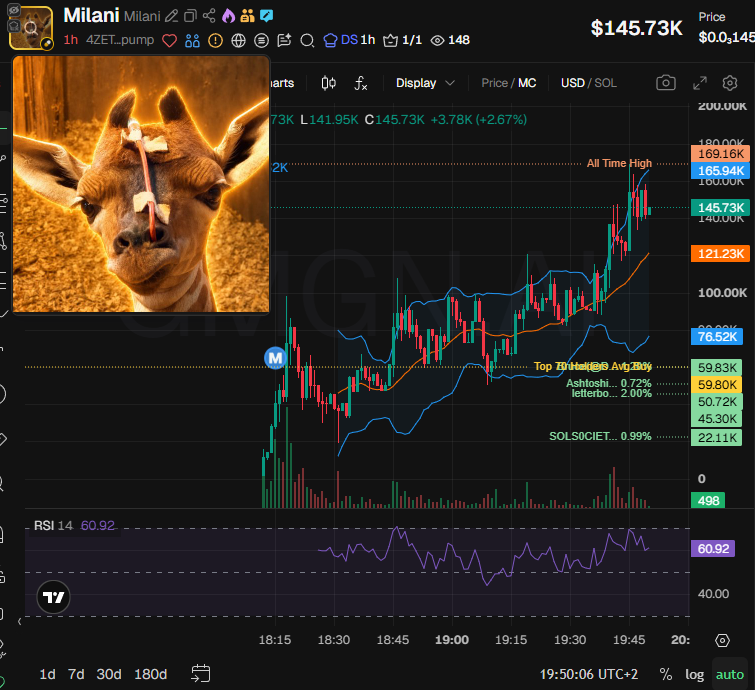Select the 30d time range

pyautogui.click(x=109, y=674)
